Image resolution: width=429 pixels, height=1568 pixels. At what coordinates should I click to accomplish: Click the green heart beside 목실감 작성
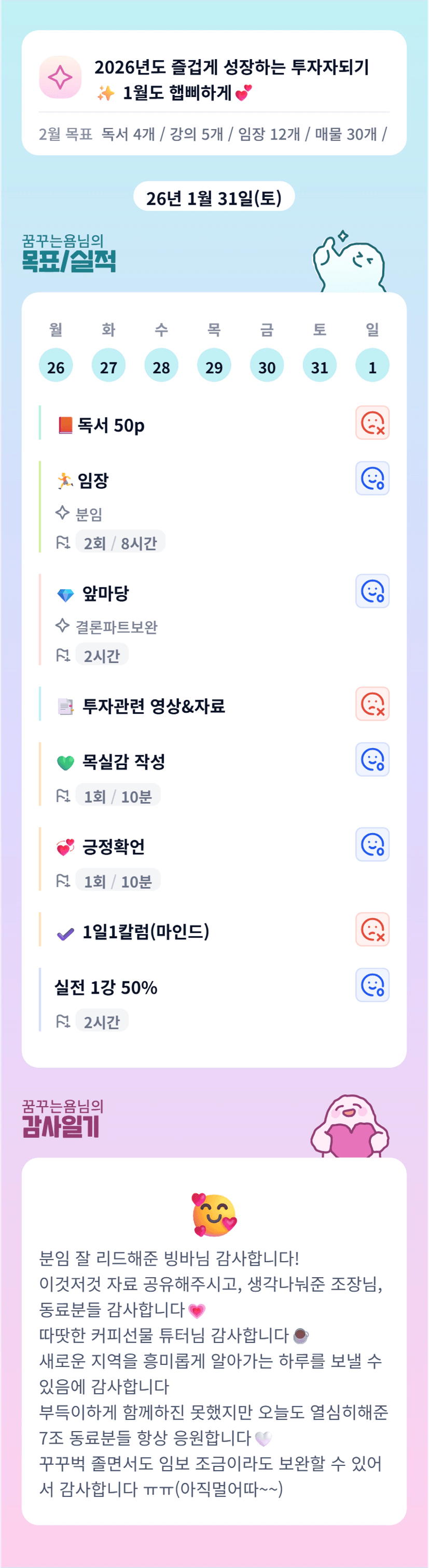(x=65, y=762)
